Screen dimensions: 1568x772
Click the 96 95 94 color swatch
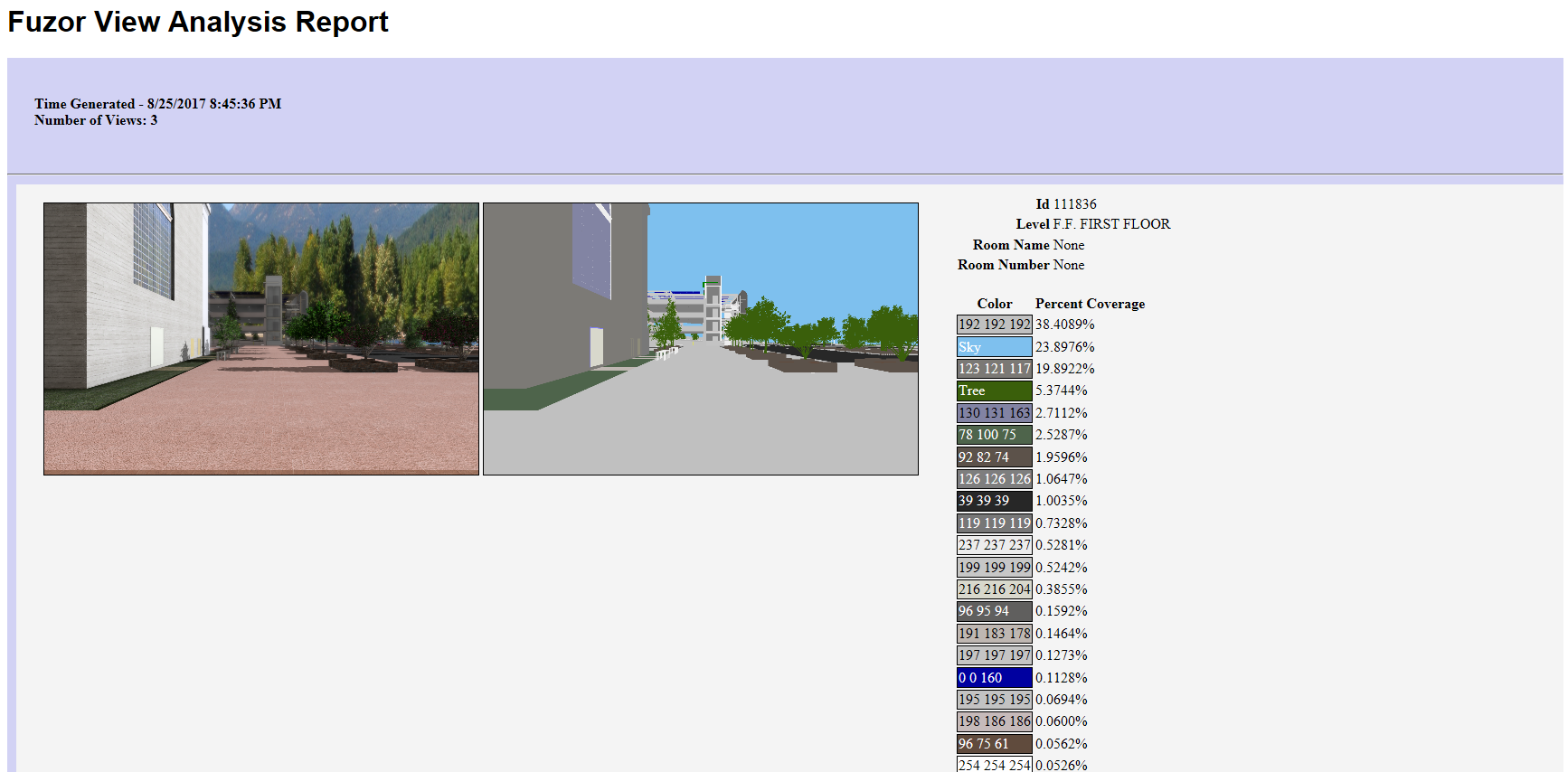(x=995, y=611)
